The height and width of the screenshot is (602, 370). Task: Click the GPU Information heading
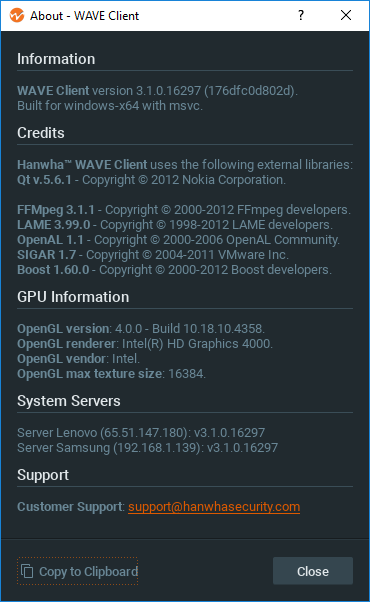pyautogui.click(x=73, y=297)
